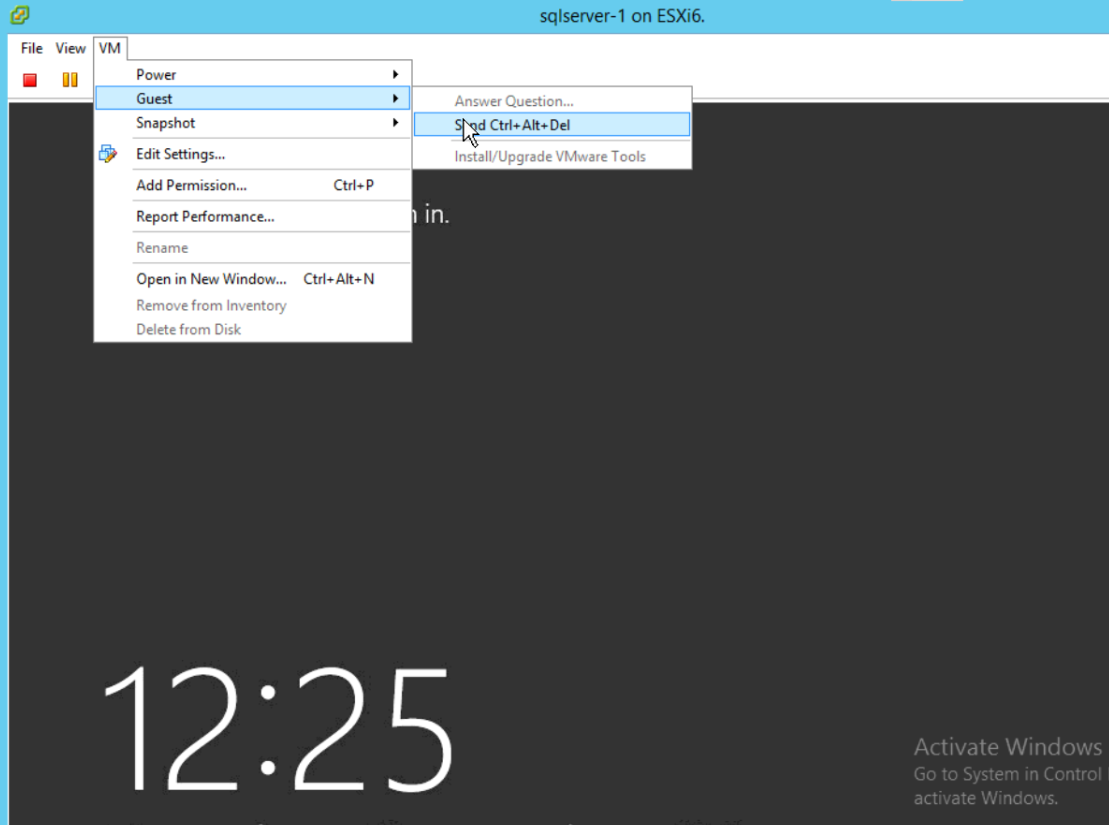Click the Activate Windows text
The width and height of the screenshot is (1109, 825).
click(x=1007, y=747)
